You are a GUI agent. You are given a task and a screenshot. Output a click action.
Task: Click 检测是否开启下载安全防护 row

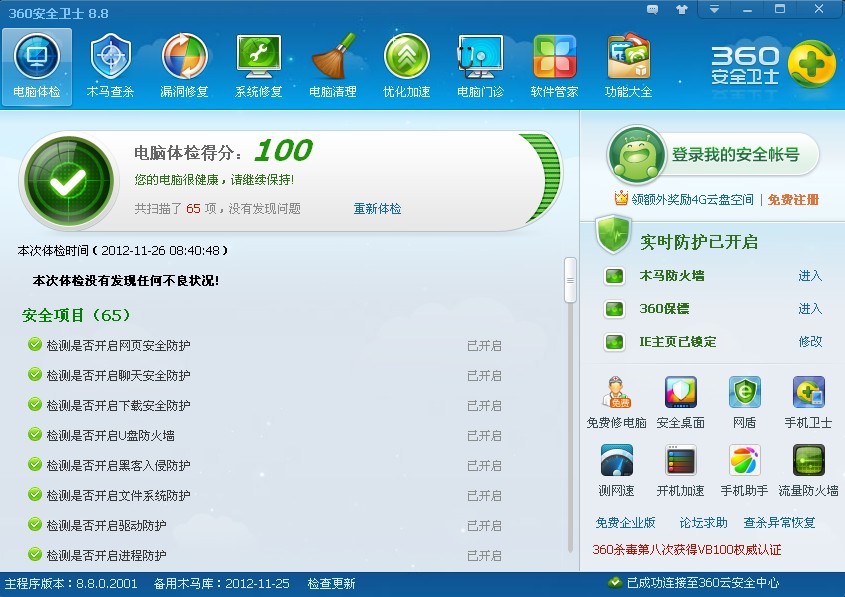tap(265, 405)
